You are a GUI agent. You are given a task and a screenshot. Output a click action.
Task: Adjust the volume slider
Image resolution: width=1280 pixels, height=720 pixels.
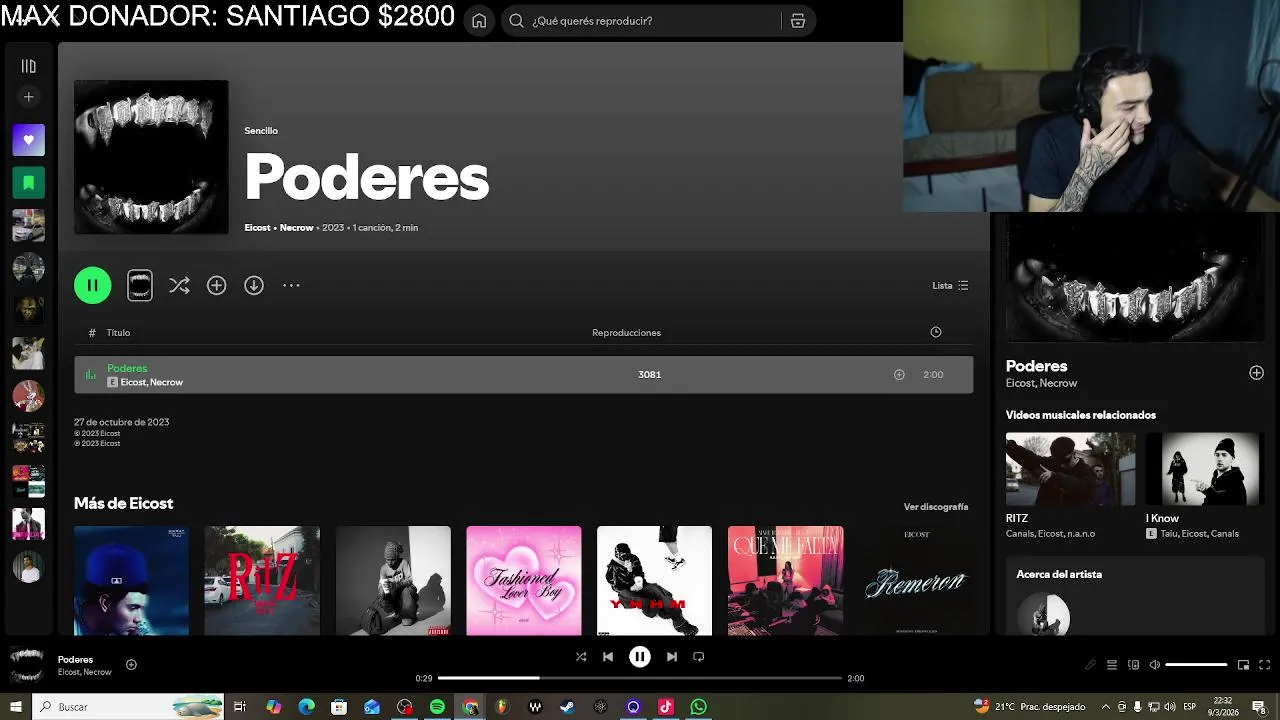click(x=1196, y=665)
